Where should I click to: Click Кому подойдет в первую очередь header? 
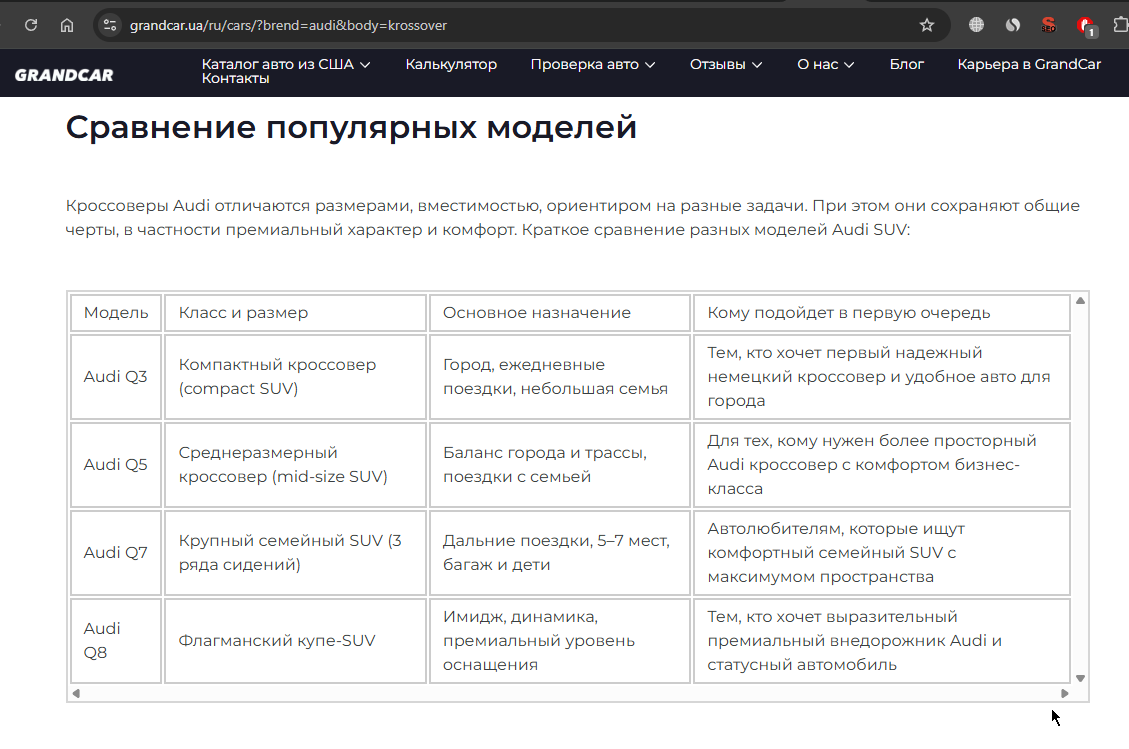pyautogui.click(x=881, y=313)
